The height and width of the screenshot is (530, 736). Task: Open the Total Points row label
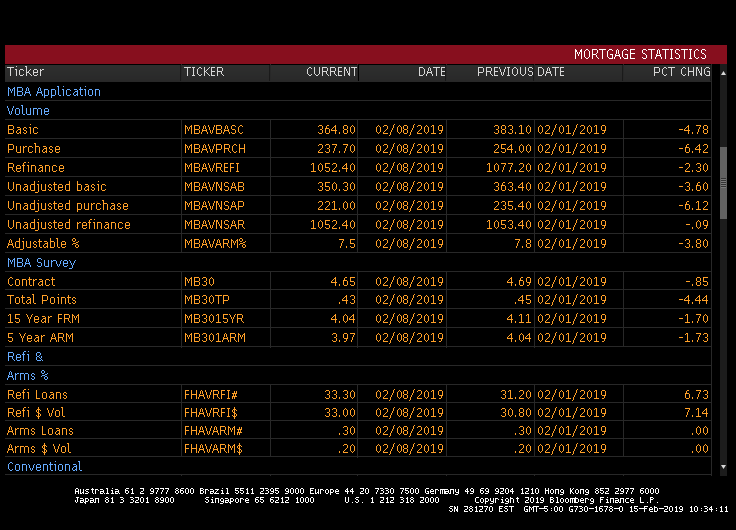[x=42, y=300]
